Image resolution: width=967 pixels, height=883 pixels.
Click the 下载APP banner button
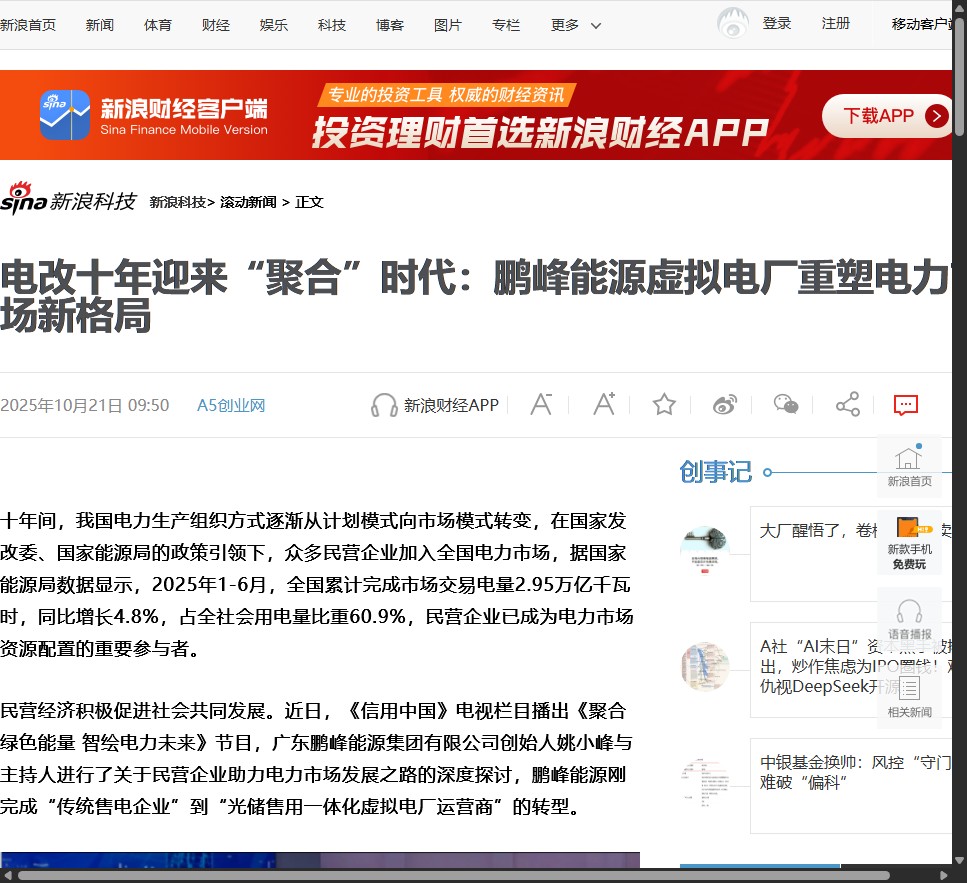(x=887, y=116)
